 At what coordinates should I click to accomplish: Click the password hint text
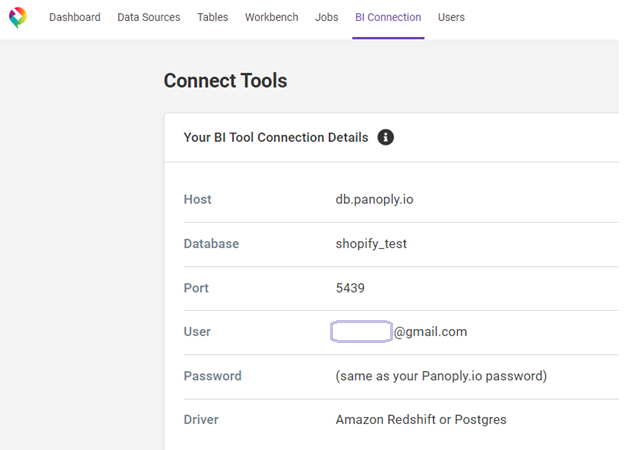click(x=441, y=376)
